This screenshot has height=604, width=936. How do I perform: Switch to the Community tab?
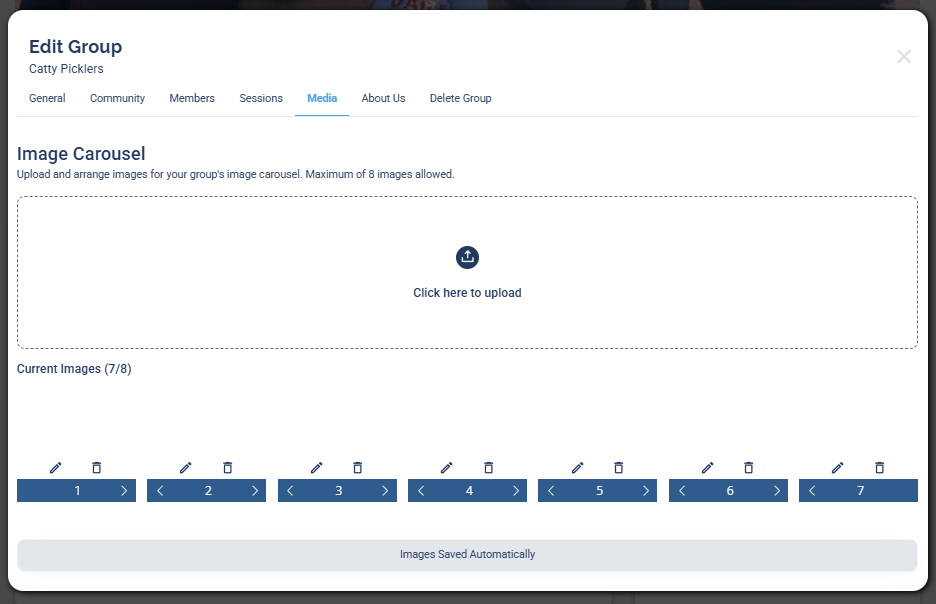click(118, 98)
